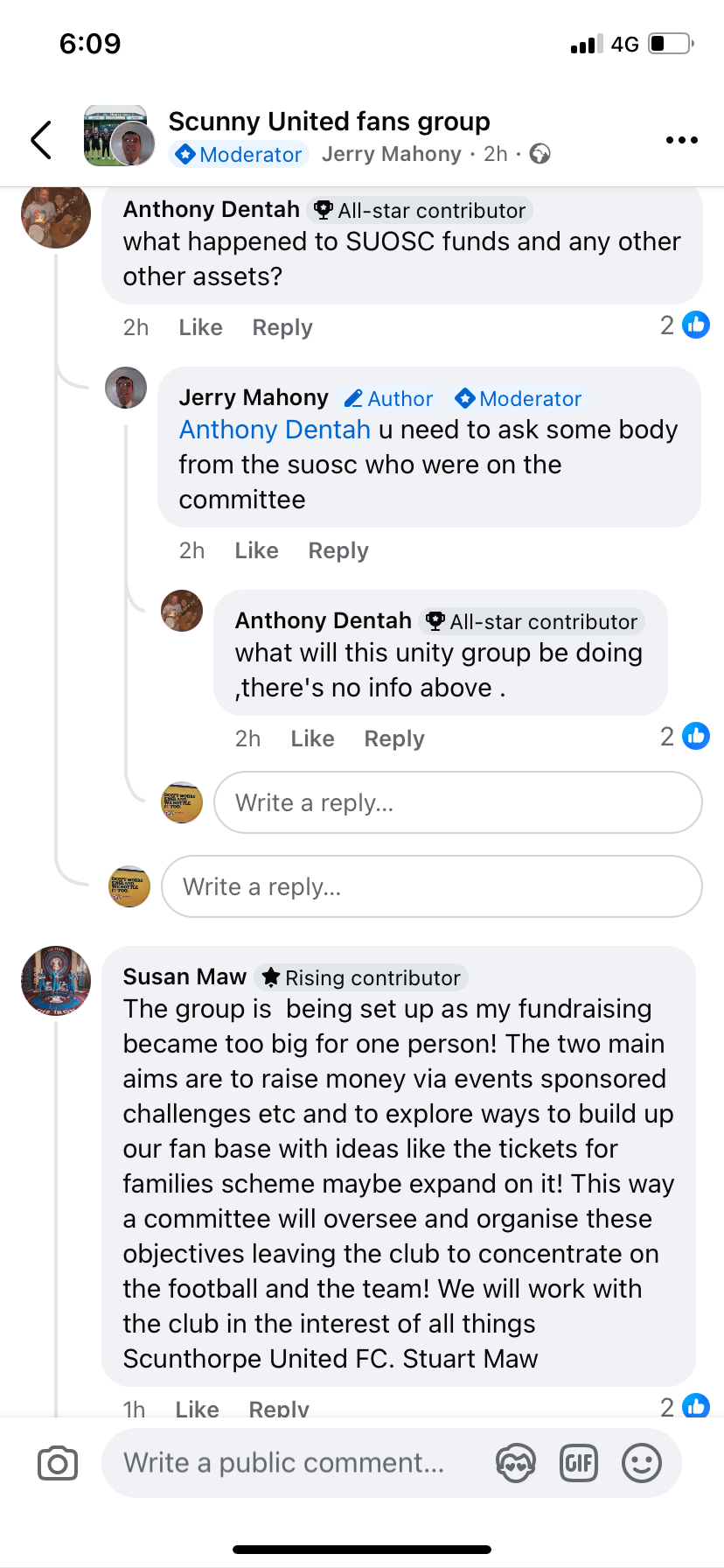Tap the back arrow in header

click(41, 140)
